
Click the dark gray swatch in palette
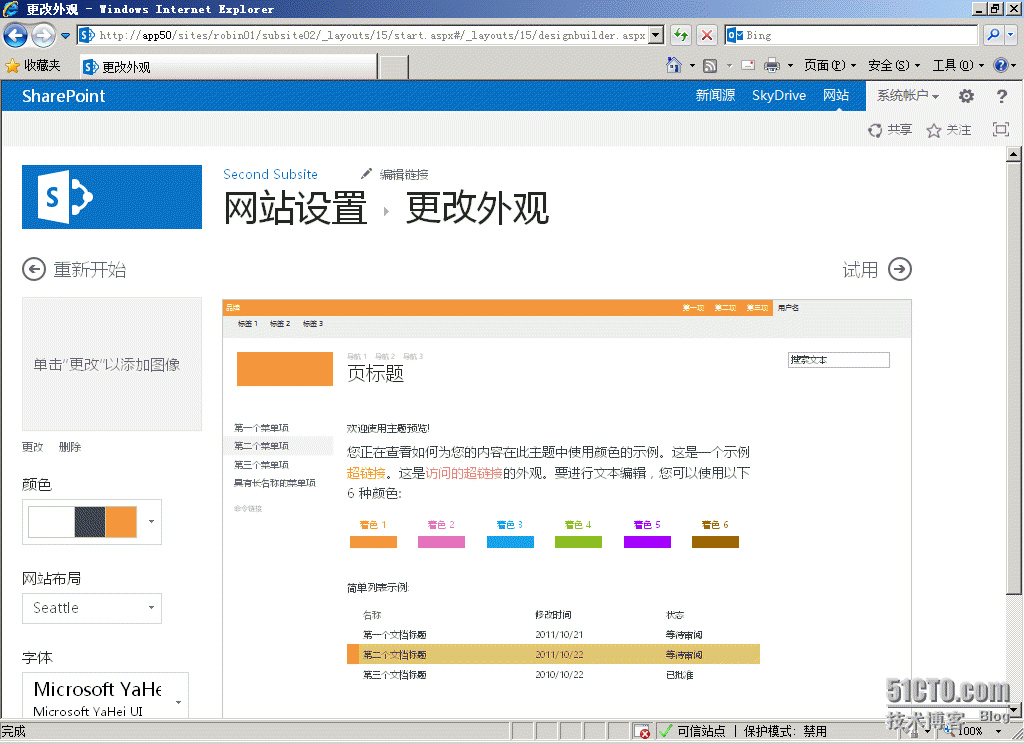click(89, 521)
